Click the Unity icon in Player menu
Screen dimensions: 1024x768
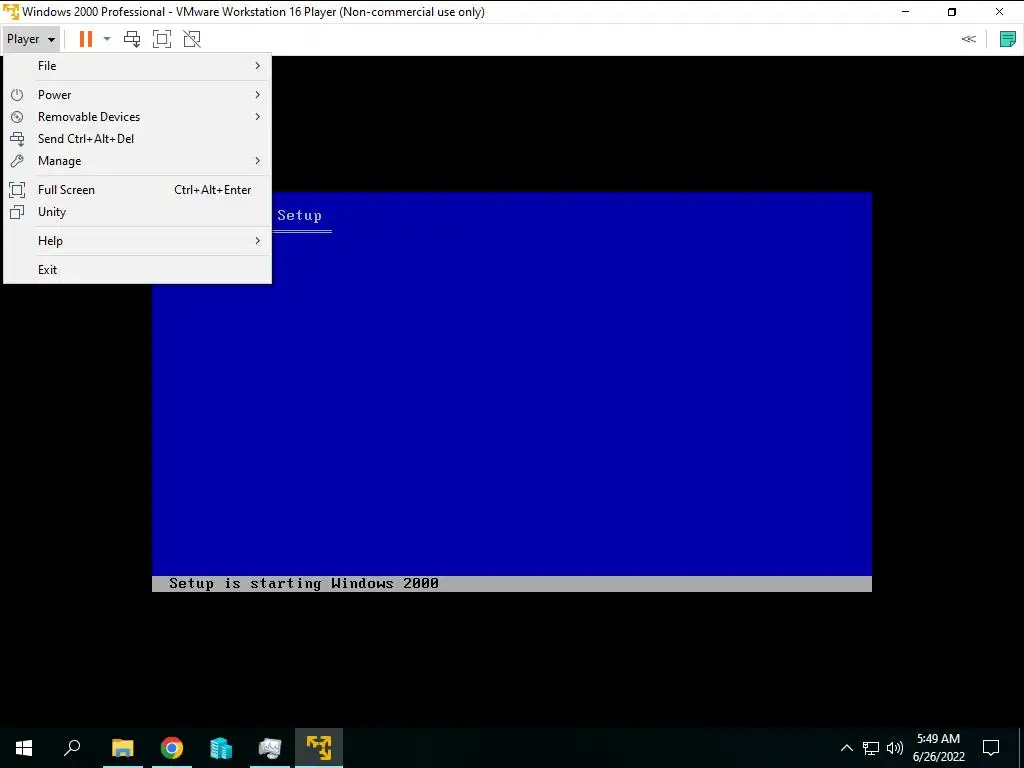tap(17, 212)
